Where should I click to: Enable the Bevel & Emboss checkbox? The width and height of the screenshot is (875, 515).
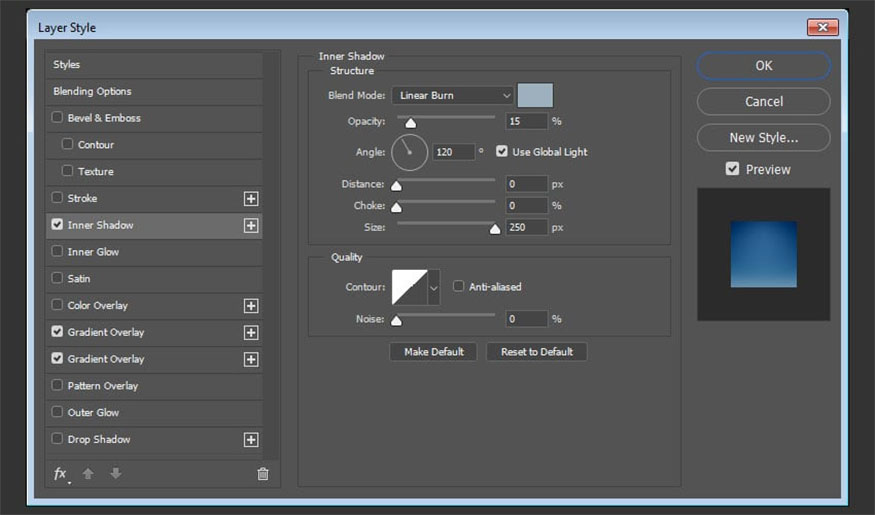(x=57, y=118)
